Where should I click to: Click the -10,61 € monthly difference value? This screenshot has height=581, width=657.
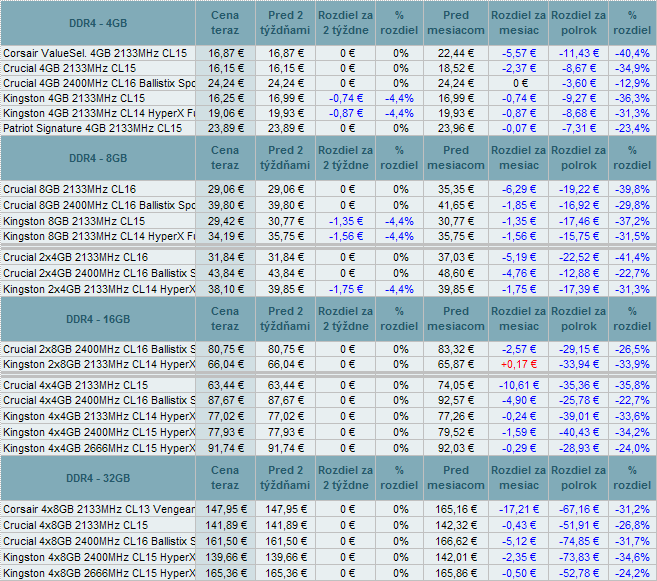(x=519, y=385)
